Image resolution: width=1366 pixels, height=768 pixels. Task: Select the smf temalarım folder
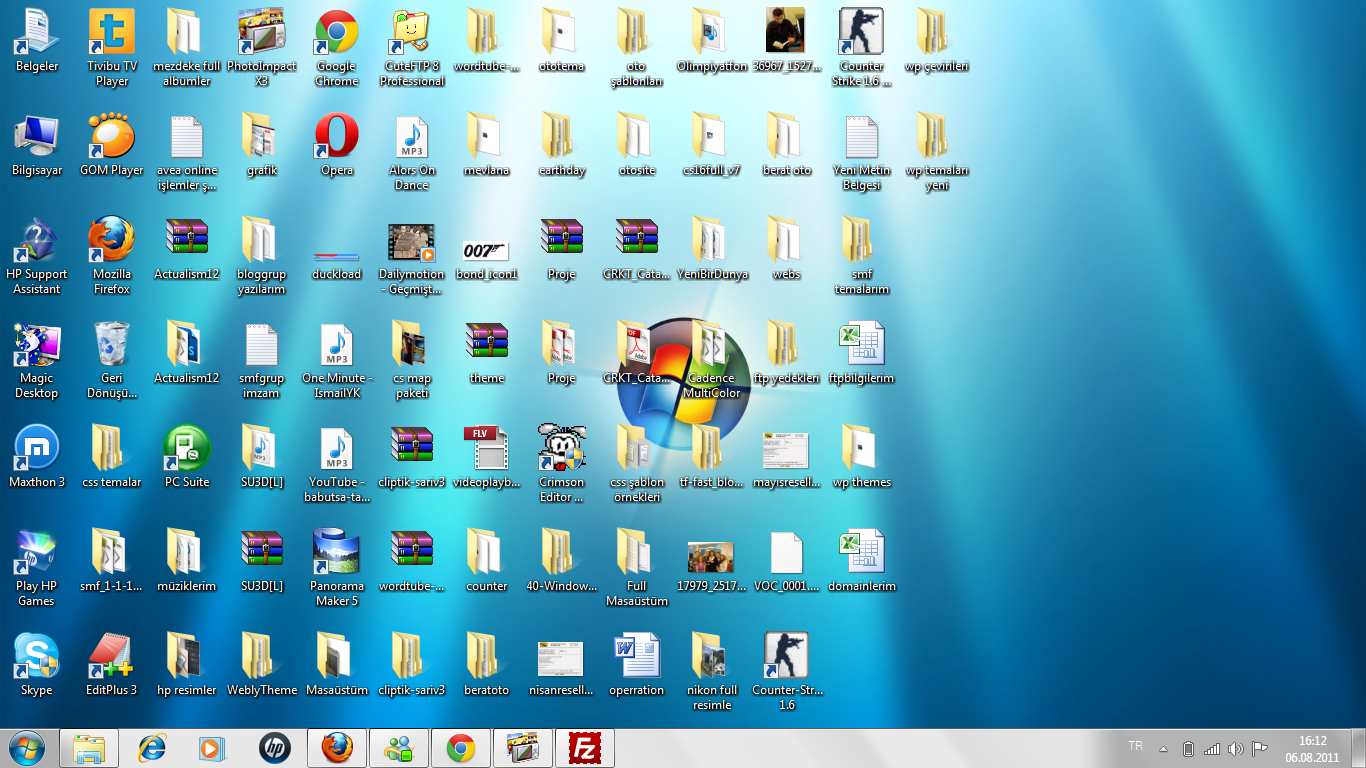(x=862, y=255)
